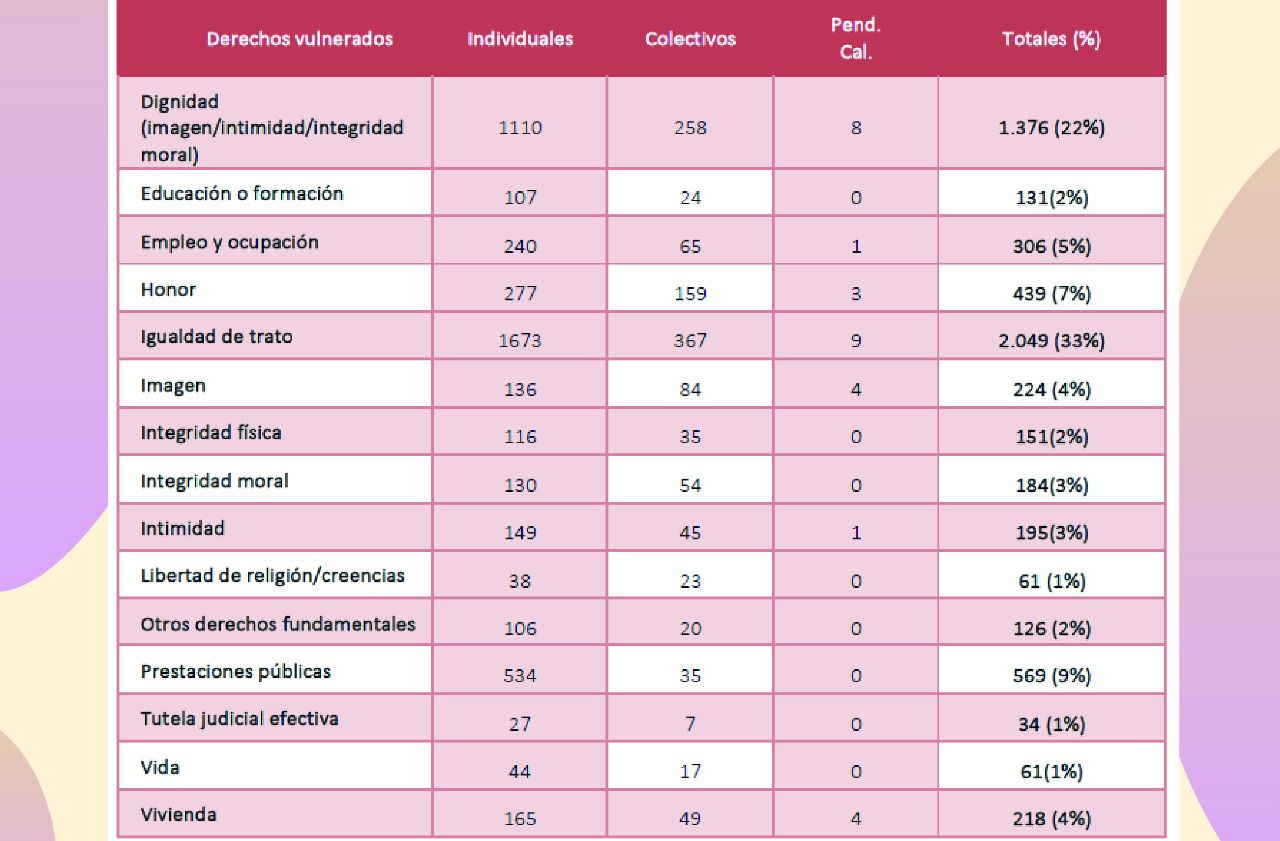
Task: Click the 'Pend. Cal.' column header
Action: click(x=856, y=40)
